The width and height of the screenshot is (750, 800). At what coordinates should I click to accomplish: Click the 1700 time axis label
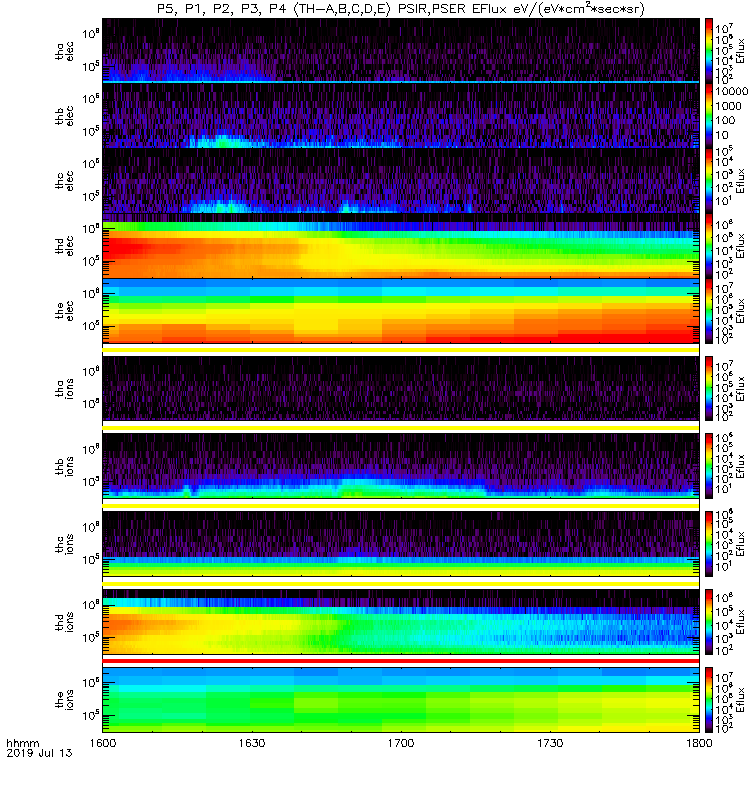coord(401,743)
